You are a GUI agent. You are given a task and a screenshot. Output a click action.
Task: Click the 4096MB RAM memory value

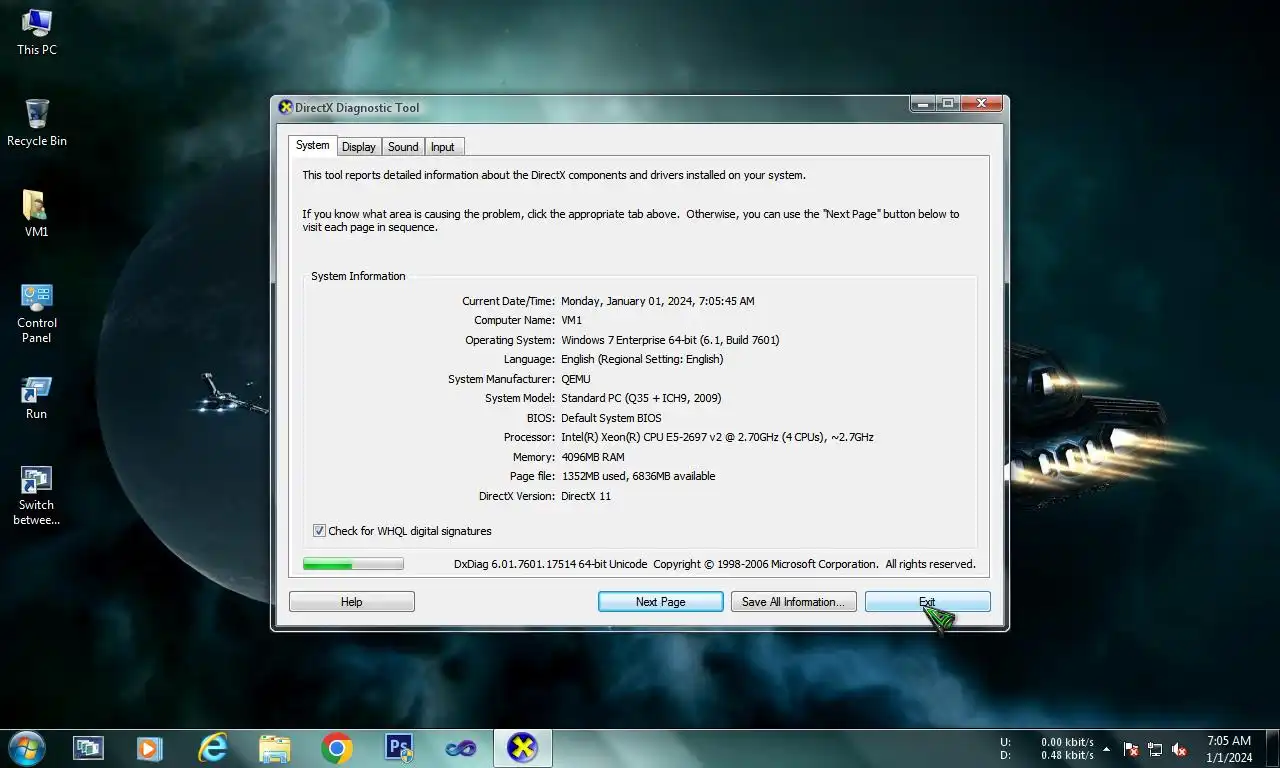[x=592, y=457]
